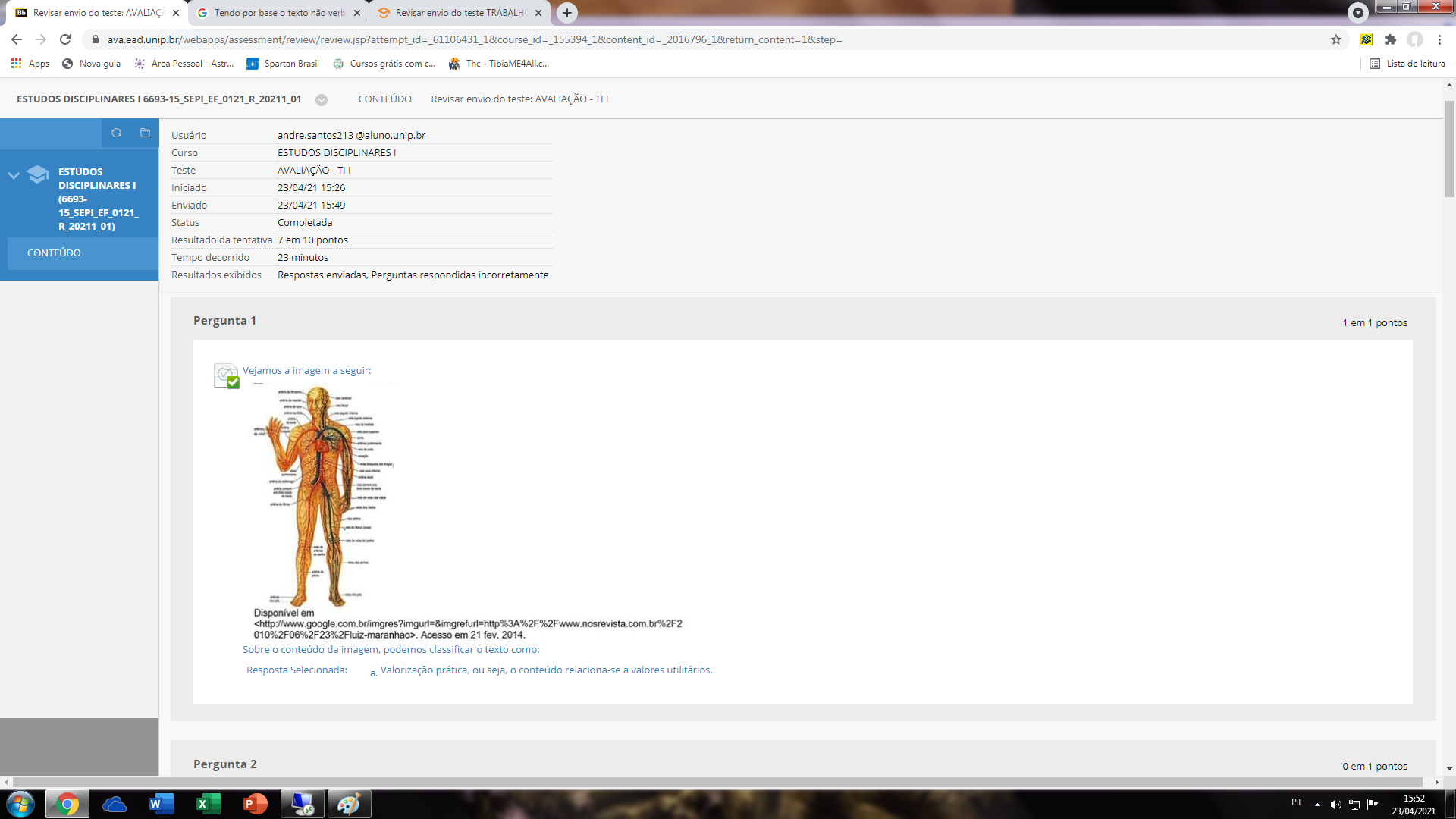1456x819 pixels.
Task: Open Excel from the taskbar
Action: pyautogui.click(x=208, y=804)
